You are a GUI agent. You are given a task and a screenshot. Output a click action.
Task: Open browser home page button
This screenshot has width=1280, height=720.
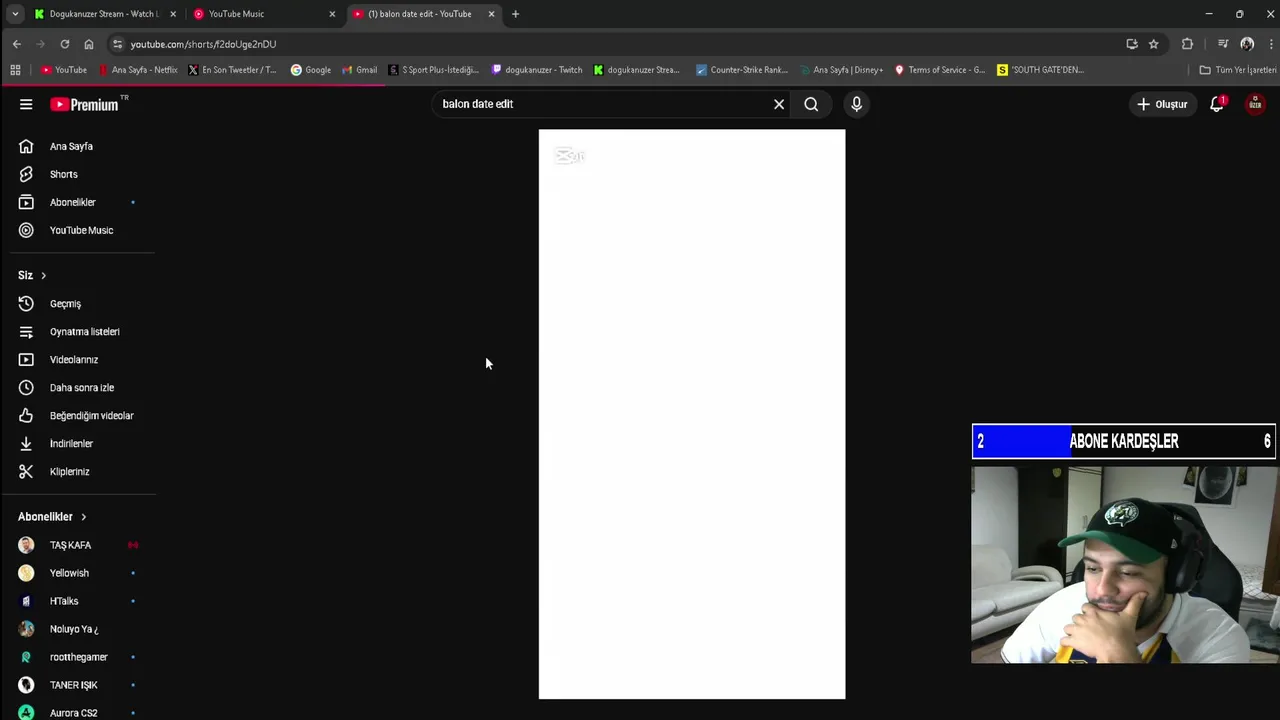tap(89, 44)
